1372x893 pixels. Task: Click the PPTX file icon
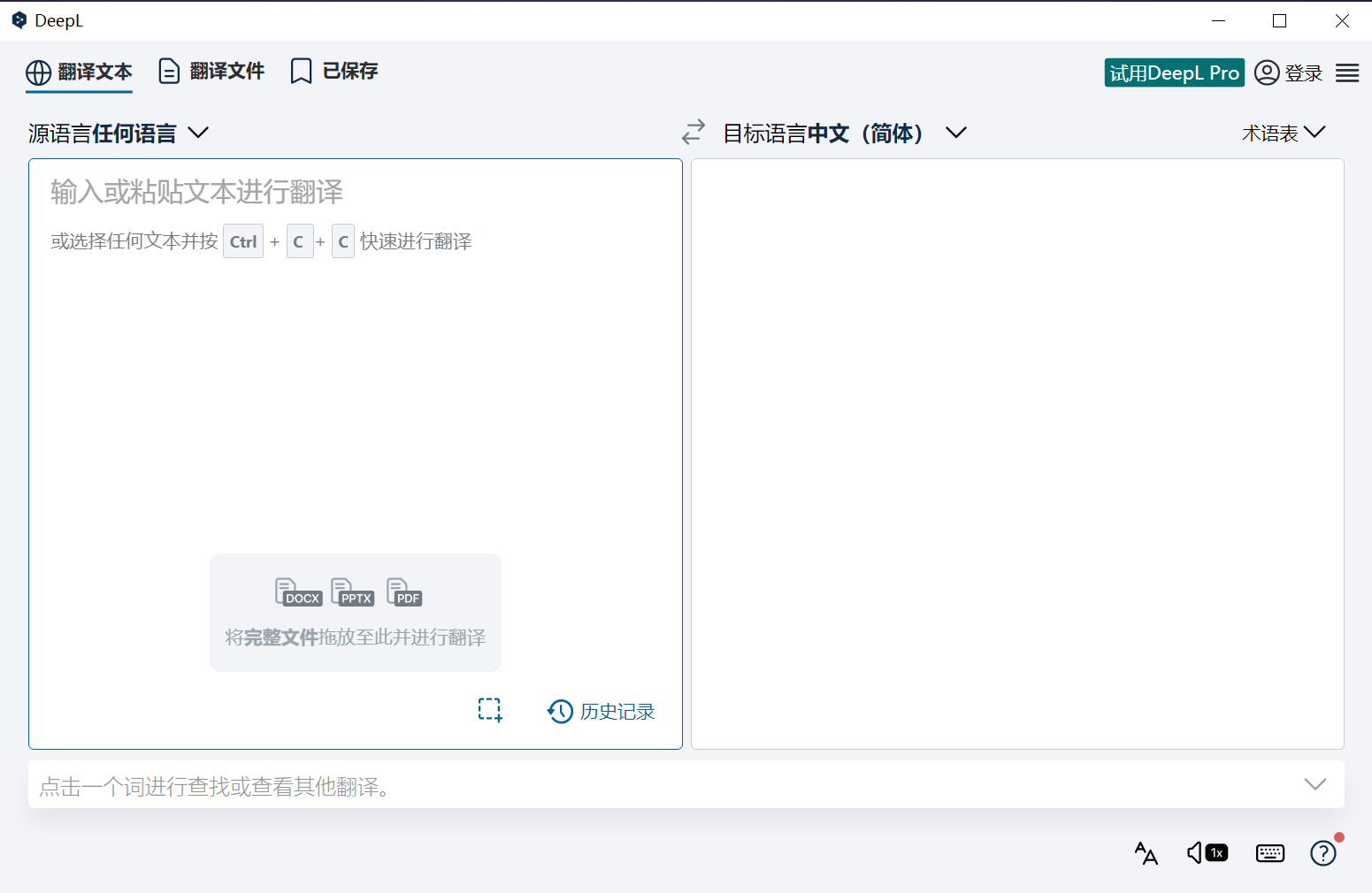[351, 592]
